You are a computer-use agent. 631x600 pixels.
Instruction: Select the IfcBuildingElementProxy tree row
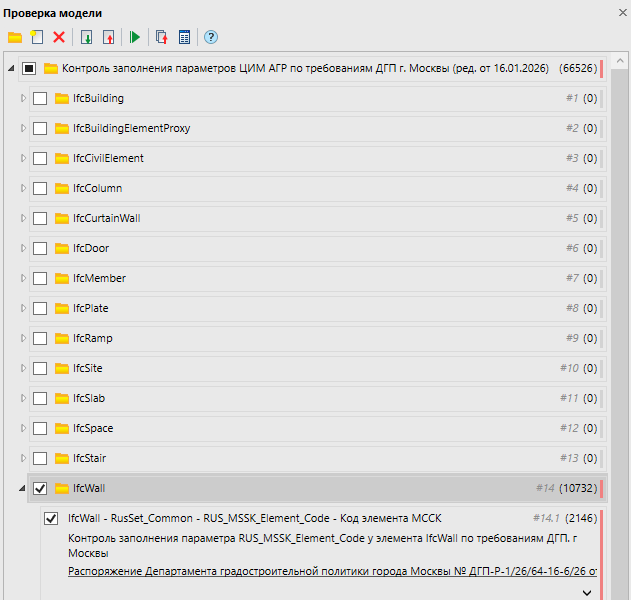[x=318, y=128]
